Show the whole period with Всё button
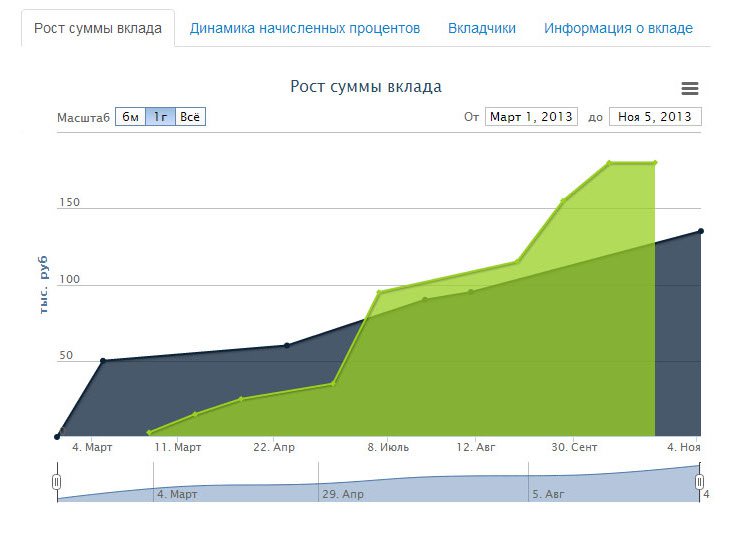733x541 pixels. (x=190, y=117)
